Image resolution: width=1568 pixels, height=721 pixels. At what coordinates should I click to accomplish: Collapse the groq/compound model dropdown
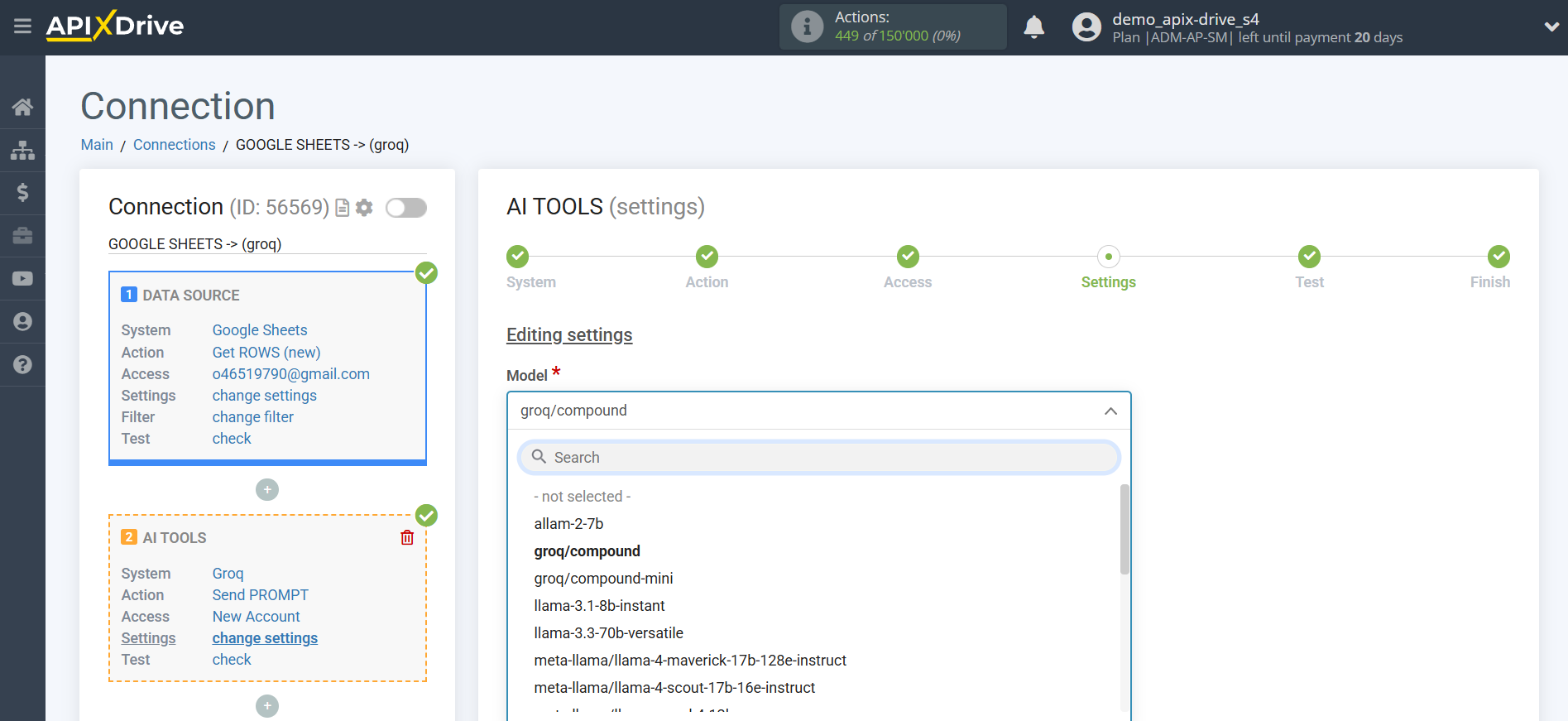click(x=1110, y=411)
